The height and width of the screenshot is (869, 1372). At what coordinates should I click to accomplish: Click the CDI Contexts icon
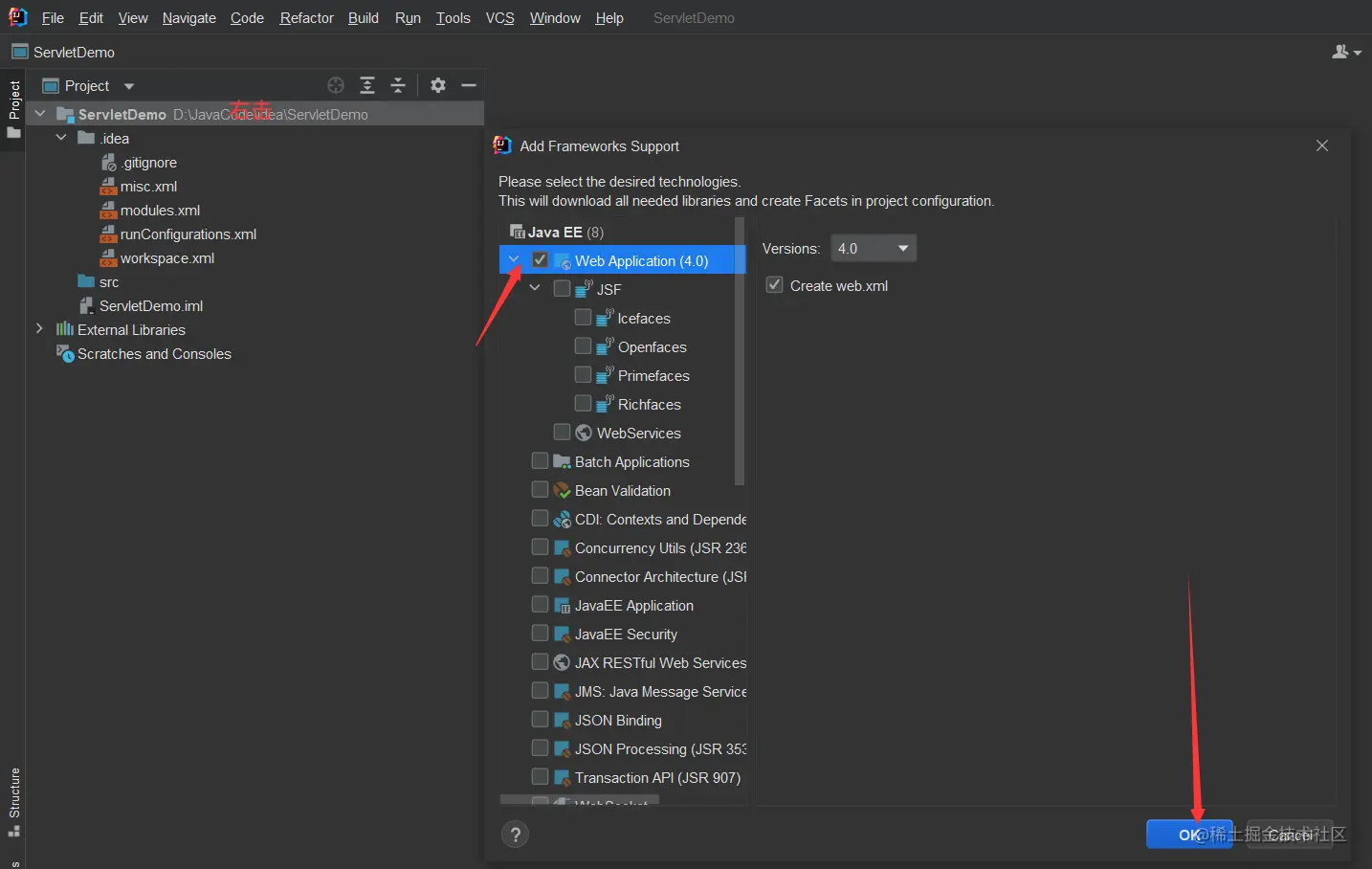tap(563, 519)
